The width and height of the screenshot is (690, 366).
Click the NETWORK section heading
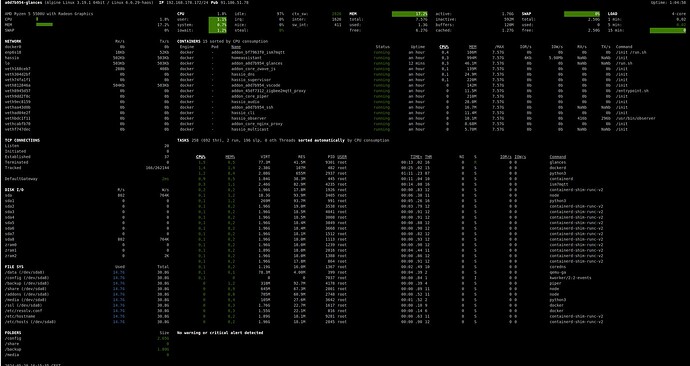pyautogui.click(x=13, y=41)
